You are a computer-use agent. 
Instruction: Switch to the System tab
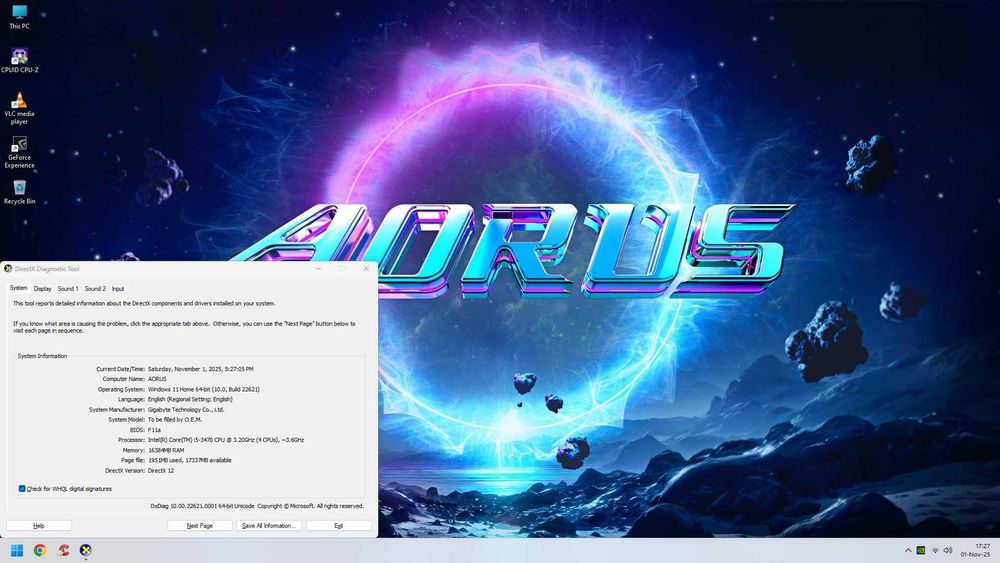tap(18, 288)
